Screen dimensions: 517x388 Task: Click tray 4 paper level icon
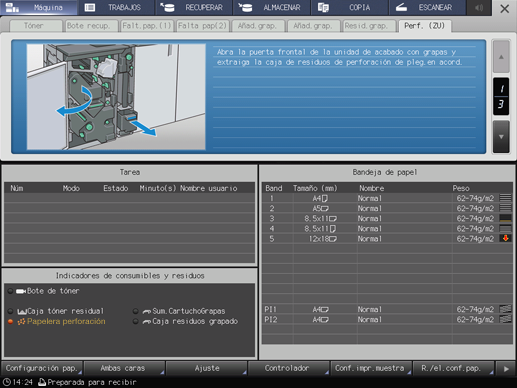505,229
